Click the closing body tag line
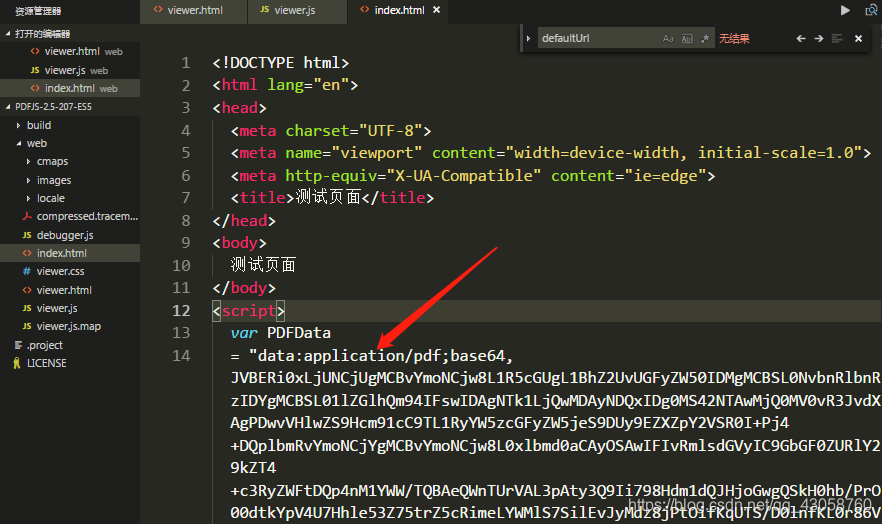 point(244,288)
